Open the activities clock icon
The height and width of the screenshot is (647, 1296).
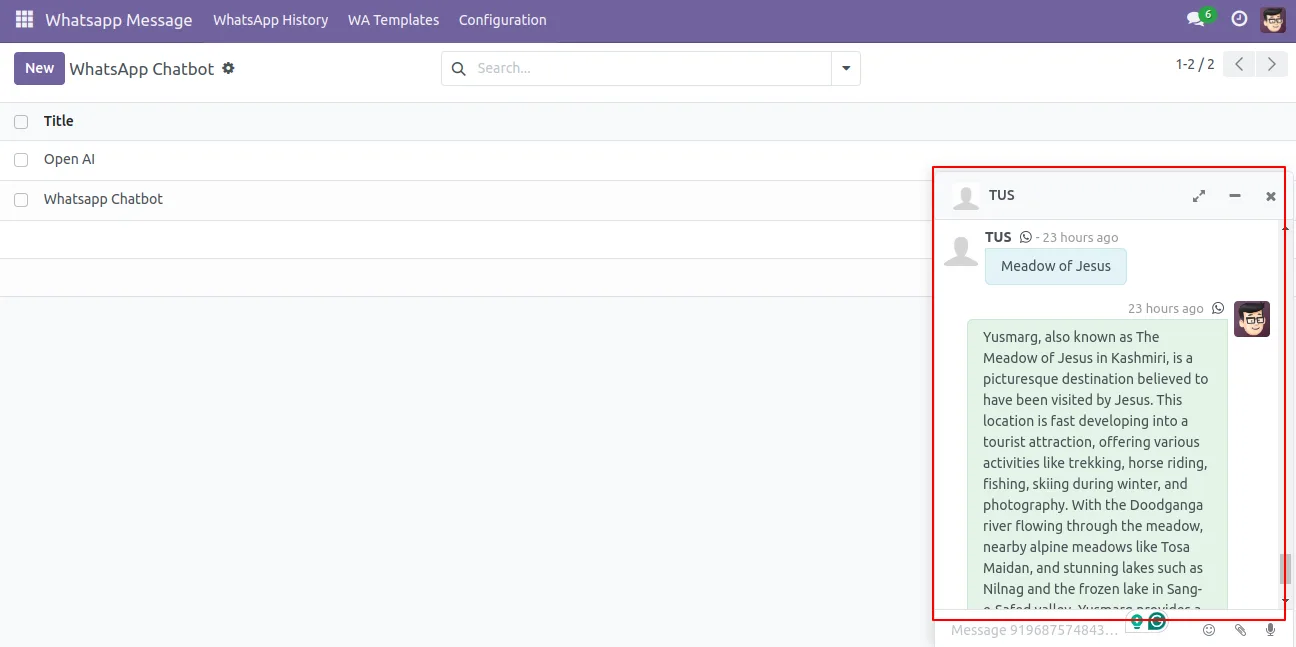[x=1239, y=19]
